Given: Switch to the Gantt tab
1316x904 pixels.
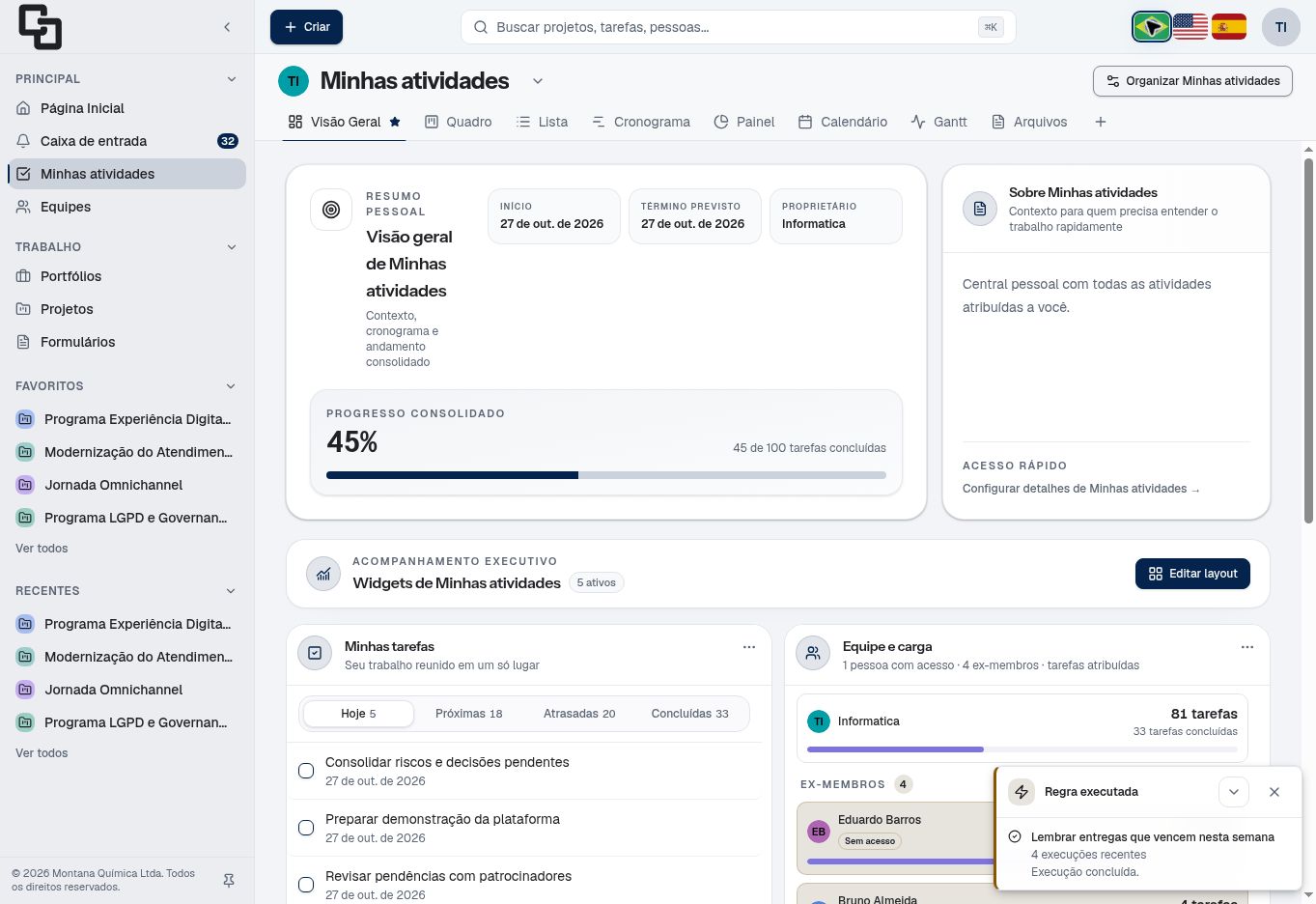Looking at the screenshot, I should (x=938, y=122).
